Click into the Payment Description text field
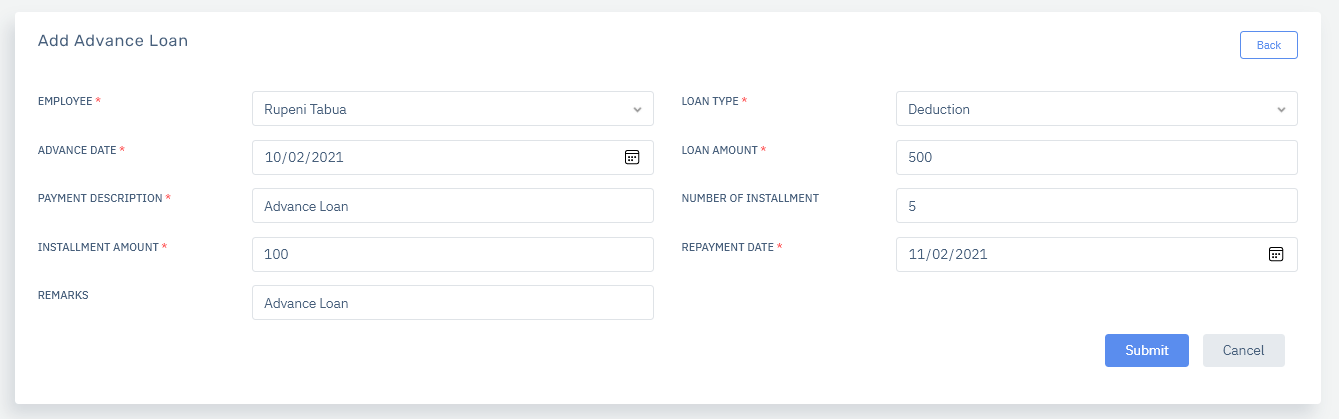This screenshot has height=419, width=1339. coord(453,206)
